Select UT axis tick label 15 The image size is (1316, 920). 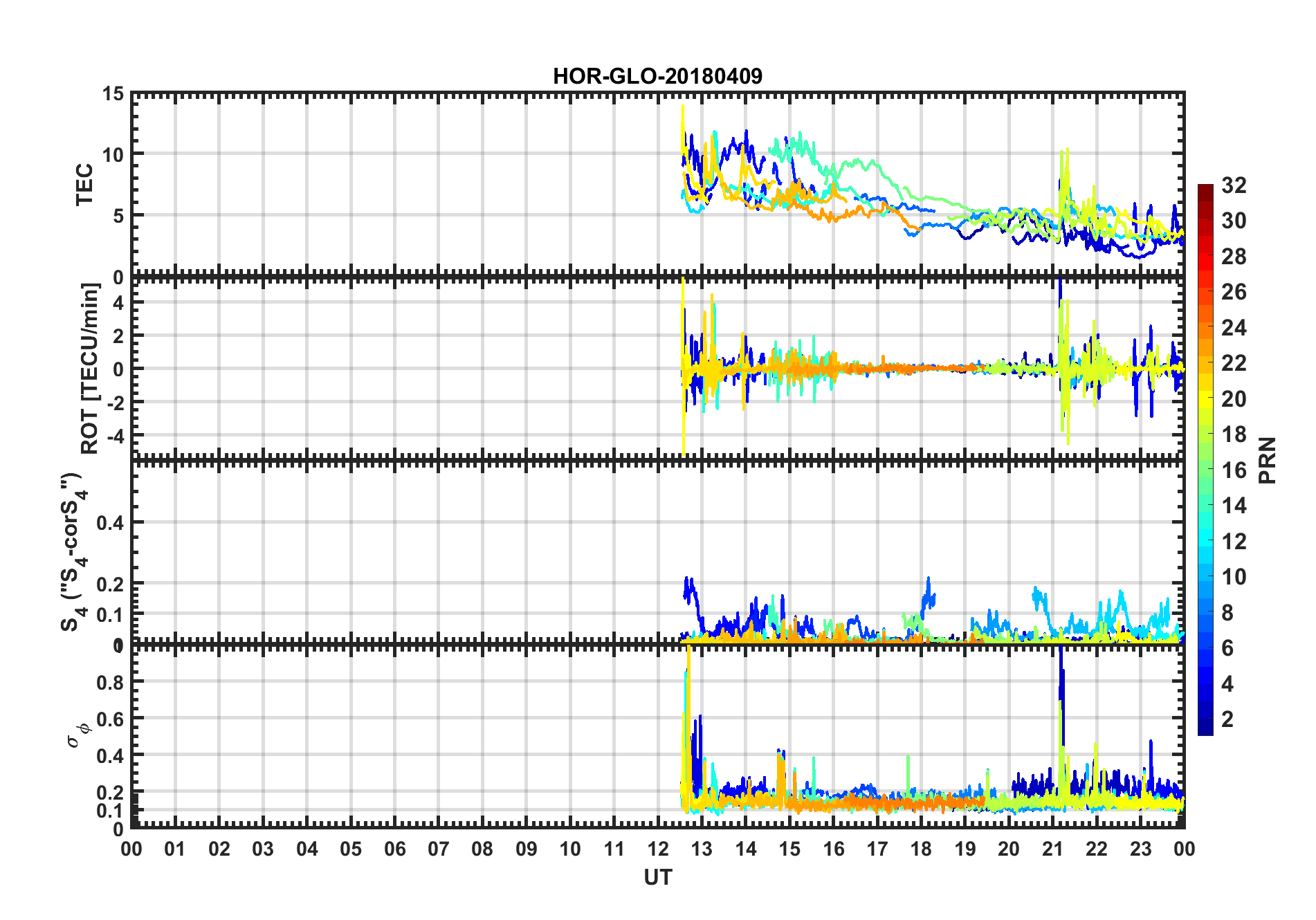pyautogui.click(x=789, y=849)
